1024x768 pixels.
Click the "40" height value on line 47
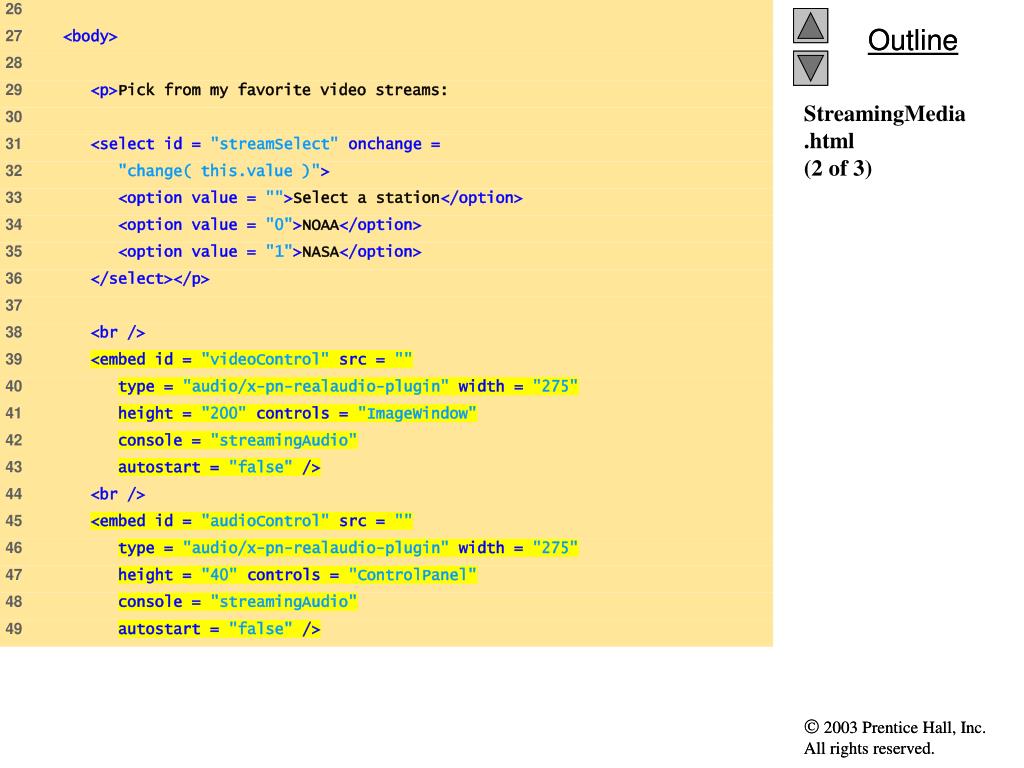pyautogui.click(x=219, y=575)
